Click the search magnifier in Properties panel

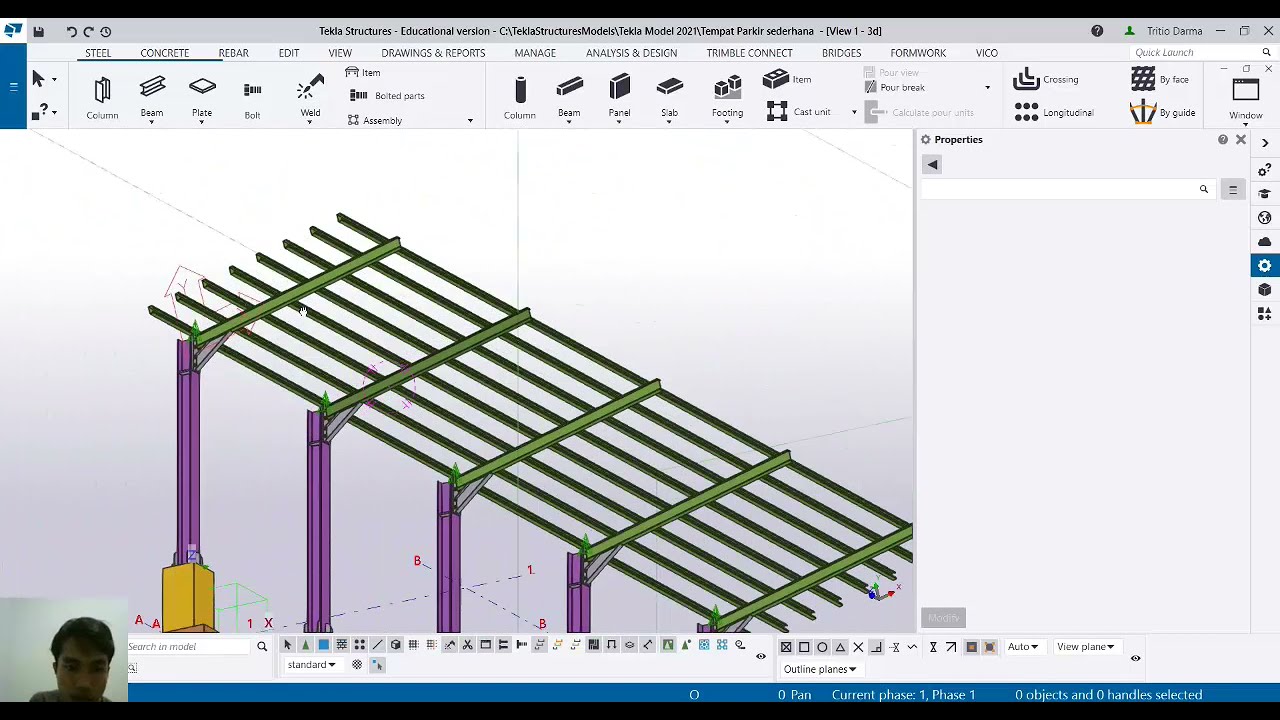[1203, 189]
